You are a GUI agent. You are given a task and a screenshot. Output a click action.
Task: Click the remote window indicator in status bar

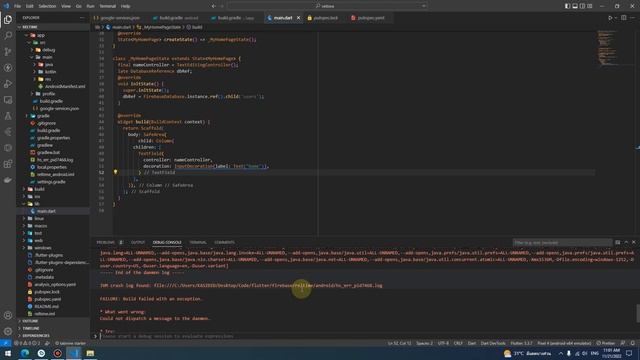(5, 343)
